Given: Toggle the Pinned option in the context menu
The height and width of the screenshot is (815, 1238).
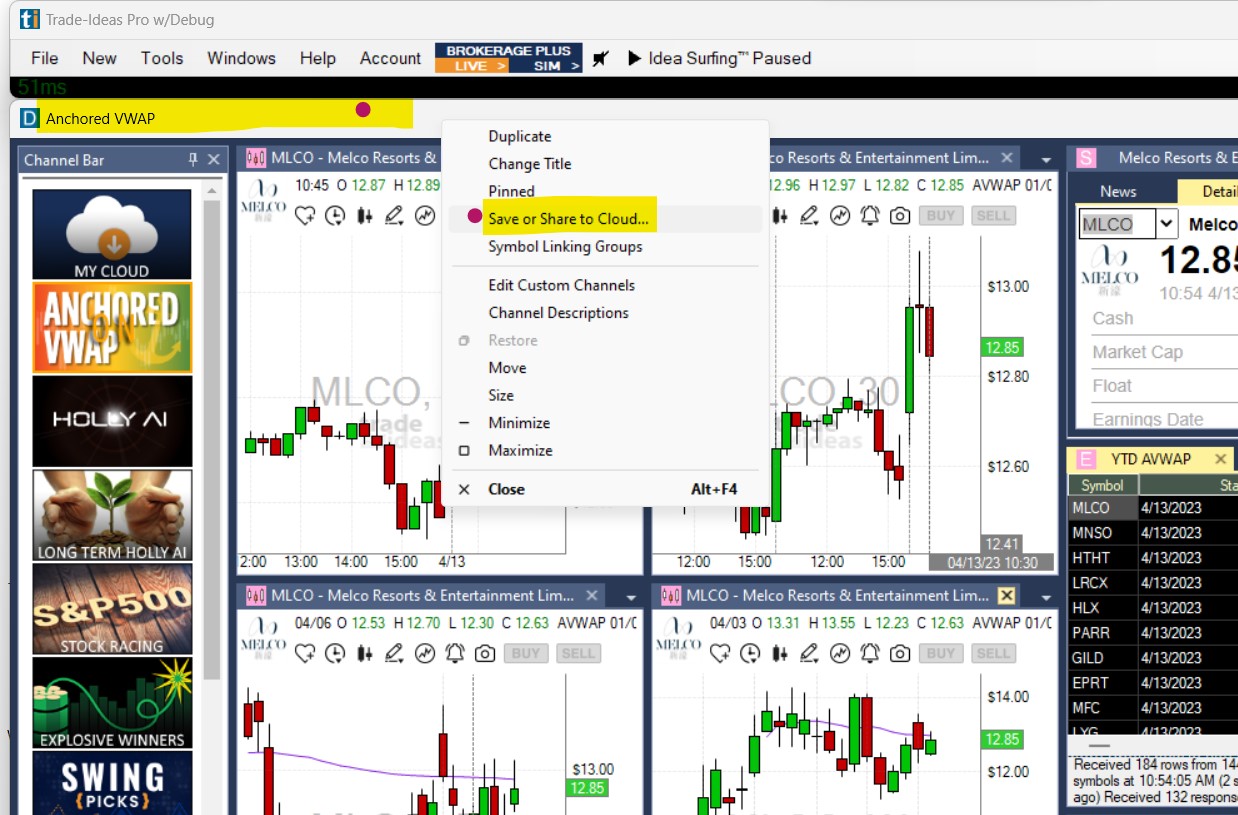Looking at the screenshot, I should coord(511,191).
